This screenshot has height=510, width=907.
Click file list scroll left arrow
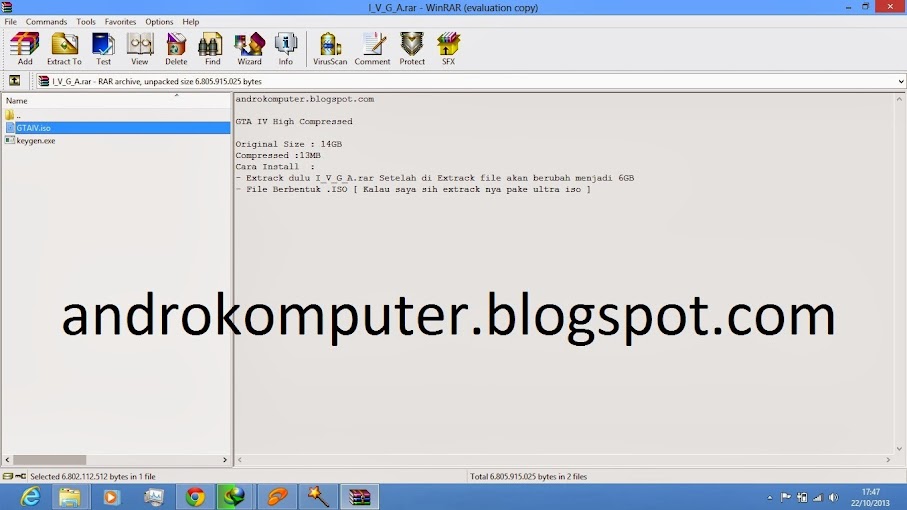pos(8,460)
